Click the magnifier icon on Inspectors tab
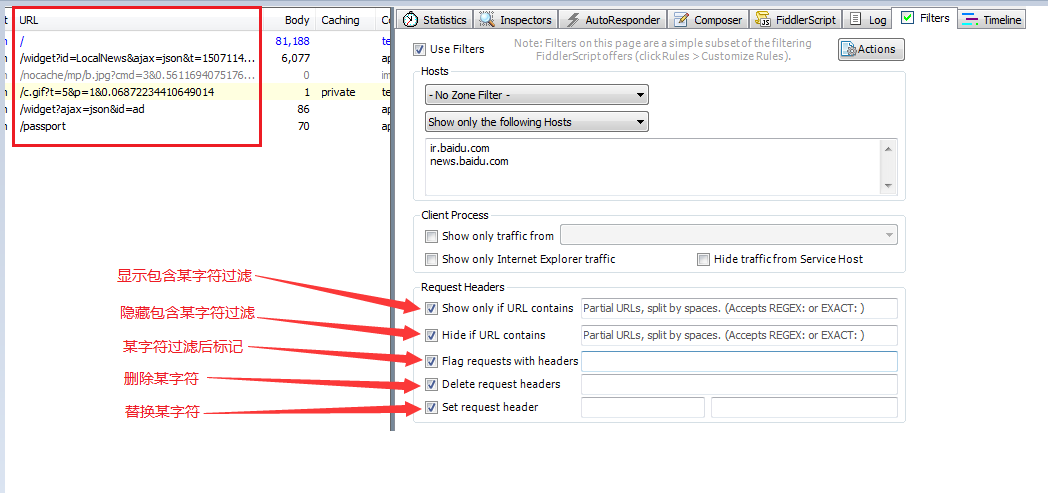This screenshot has height=493, width=1048. tap(487, 19)
